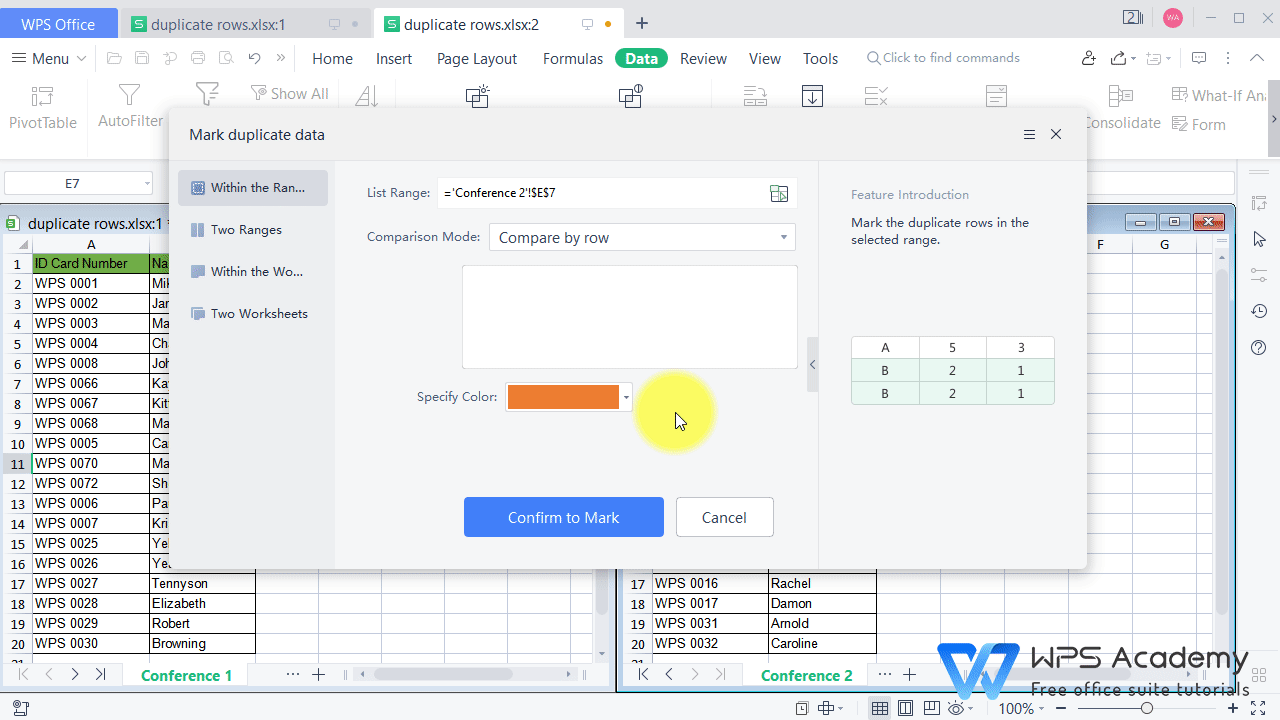Click the orange highlight color swatch

pos(562,397)
